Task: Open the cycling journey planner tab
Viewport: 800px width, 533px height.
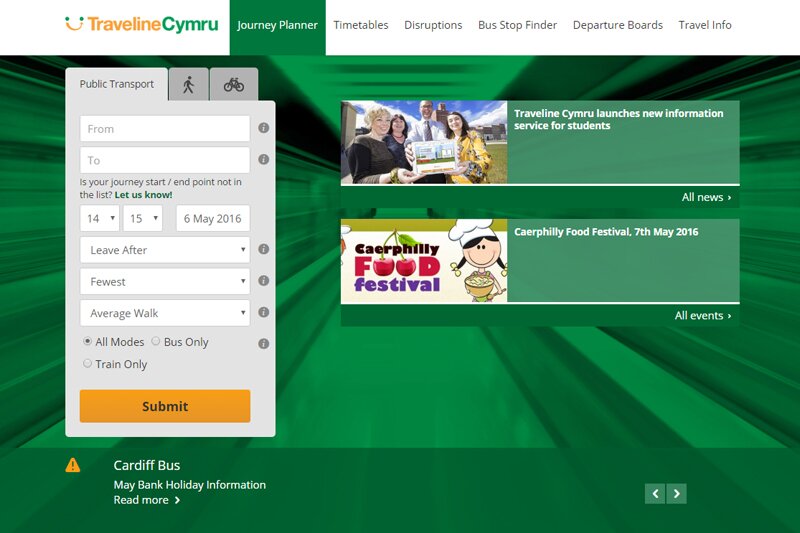Action: coord(234,85)
